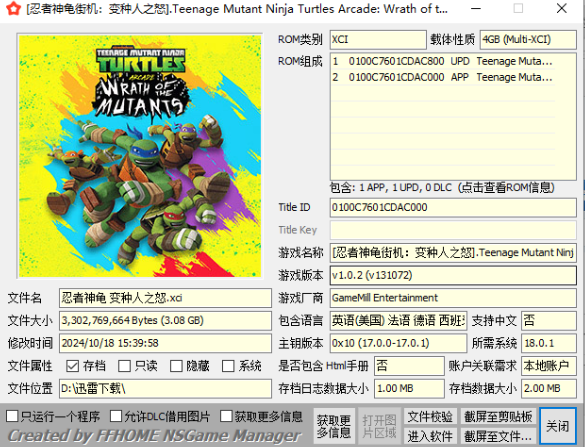Click the 载体性质 field showing 4GB (Multi-XCI)

pyautogui.click(x=528, y=40)
